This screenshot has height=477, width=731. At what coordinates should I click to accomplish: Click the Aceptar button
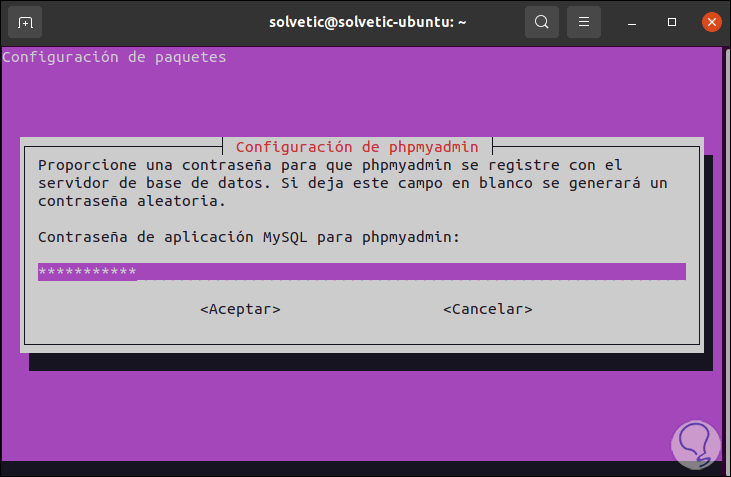pyautogui.click(x=240, y=309)
